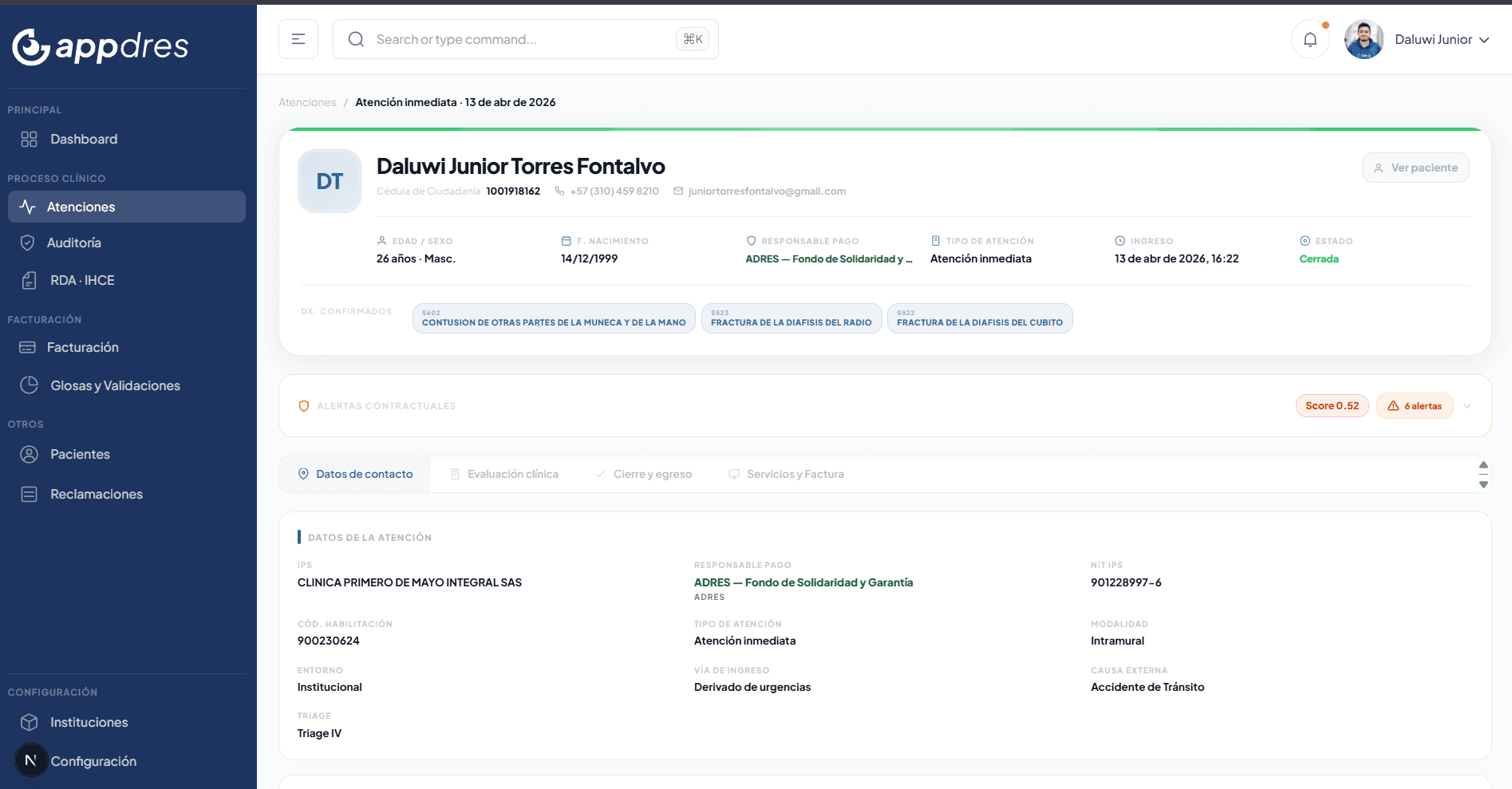The image size is (1512, 789).
Task: Switch to Datos de contacto tab
Action: 355,474
